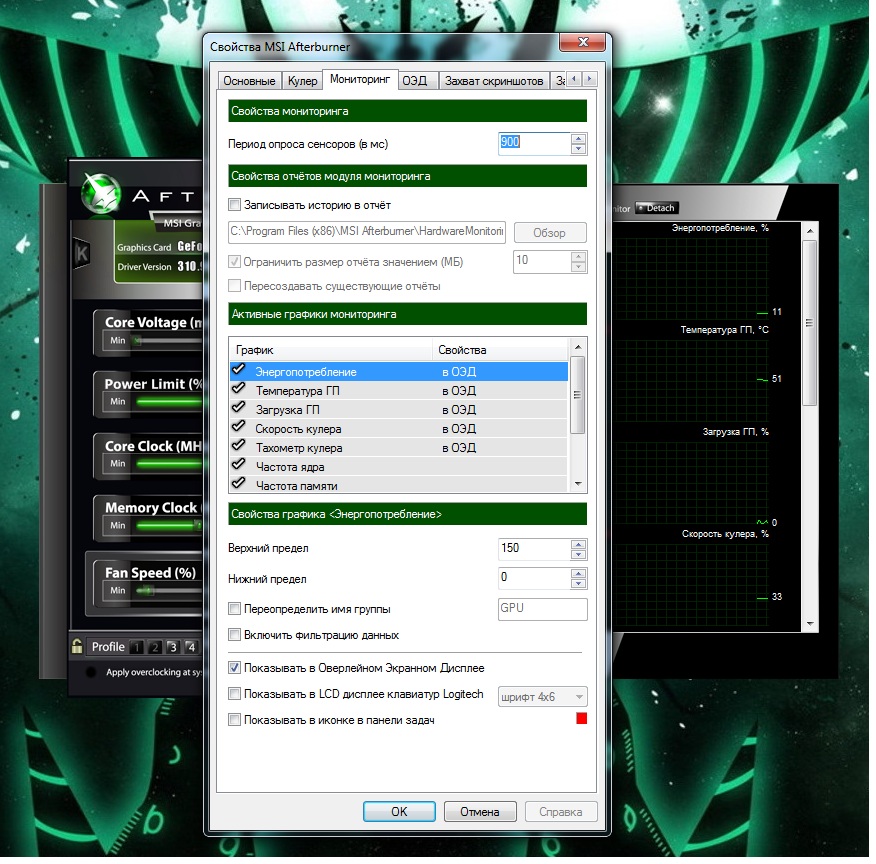Open the шрифт 4x6 font dropdown
The width and height of the screenshot is (876, 864).
pos(543,697)
